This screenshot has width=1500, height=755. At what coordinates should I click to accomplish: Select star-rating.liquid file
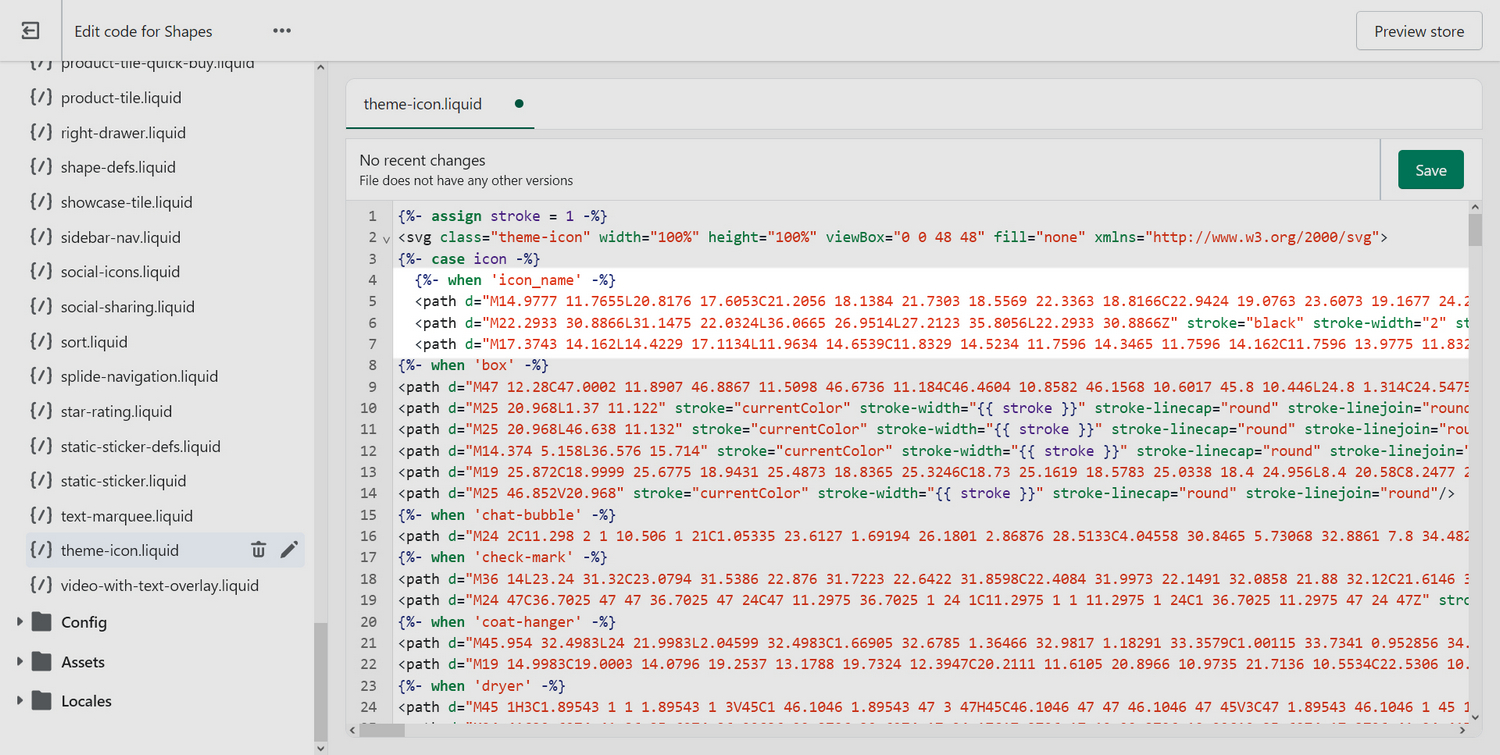tap(116, 411)
